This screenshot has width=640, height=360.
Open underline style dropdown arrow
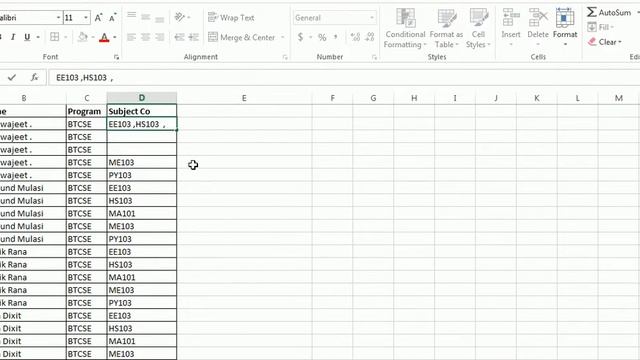(x=38, y=37)
